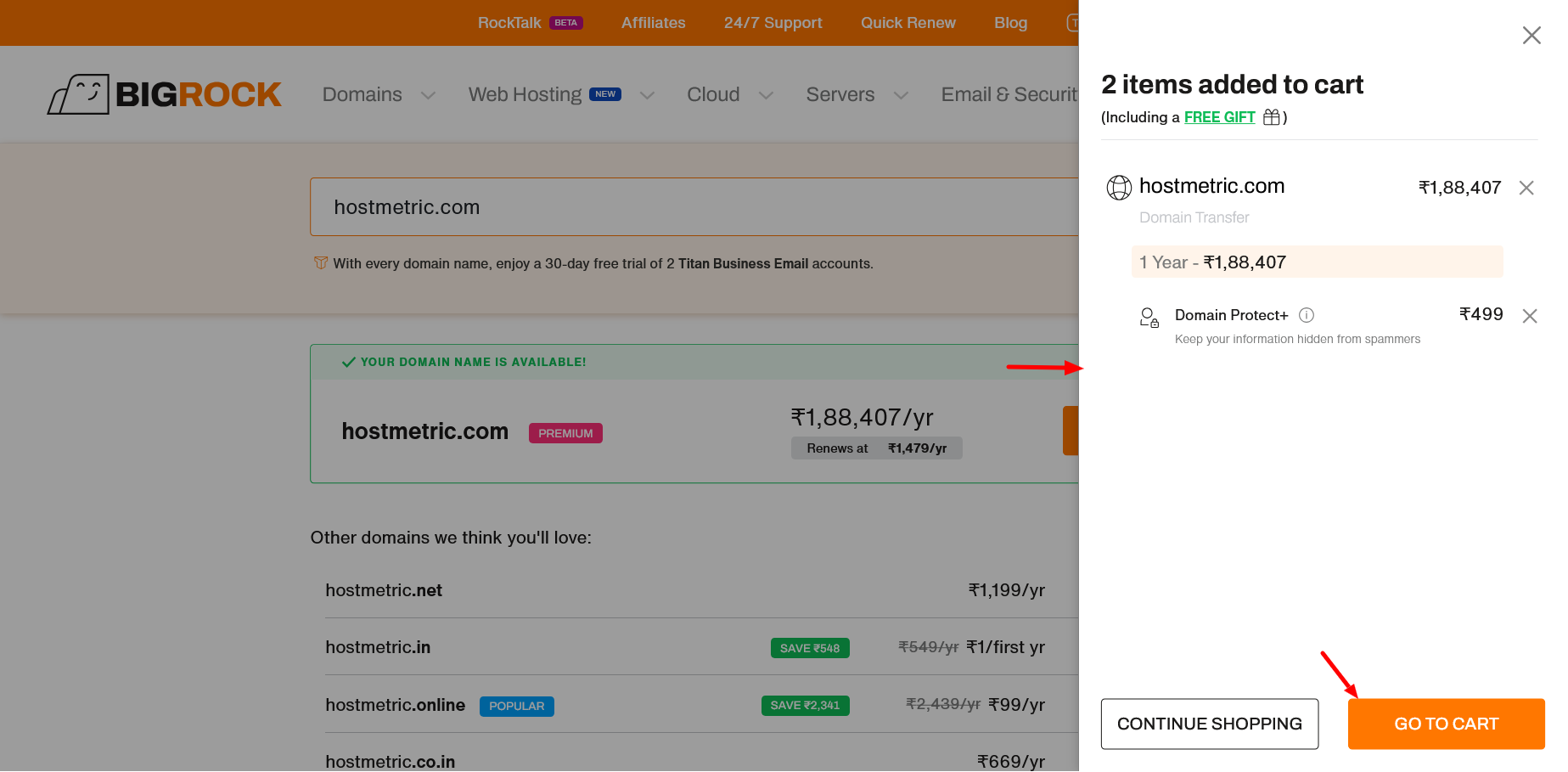Open 24/7 Support link
The image size is (1568, 772).
click(x=773, y=23)
